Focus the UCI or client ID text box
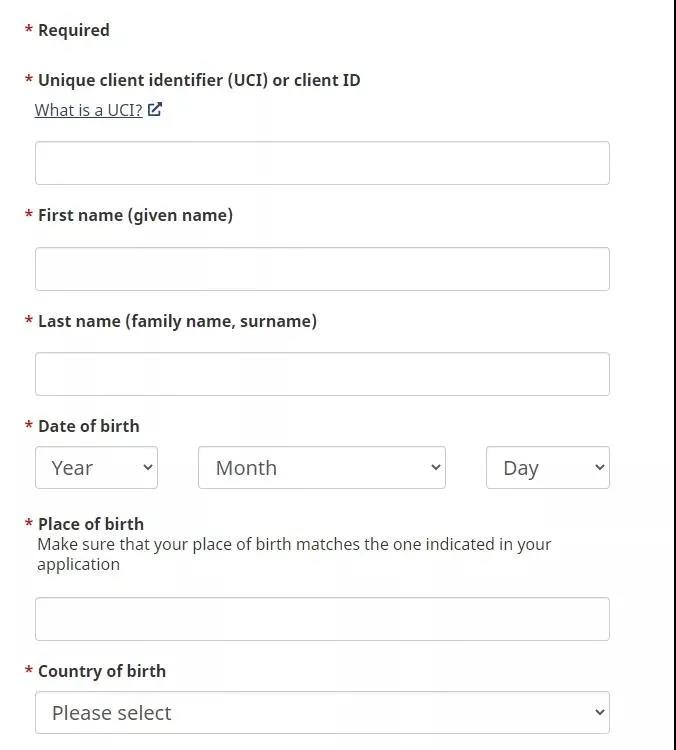The image size is (676, 750). tap(322, 163)
